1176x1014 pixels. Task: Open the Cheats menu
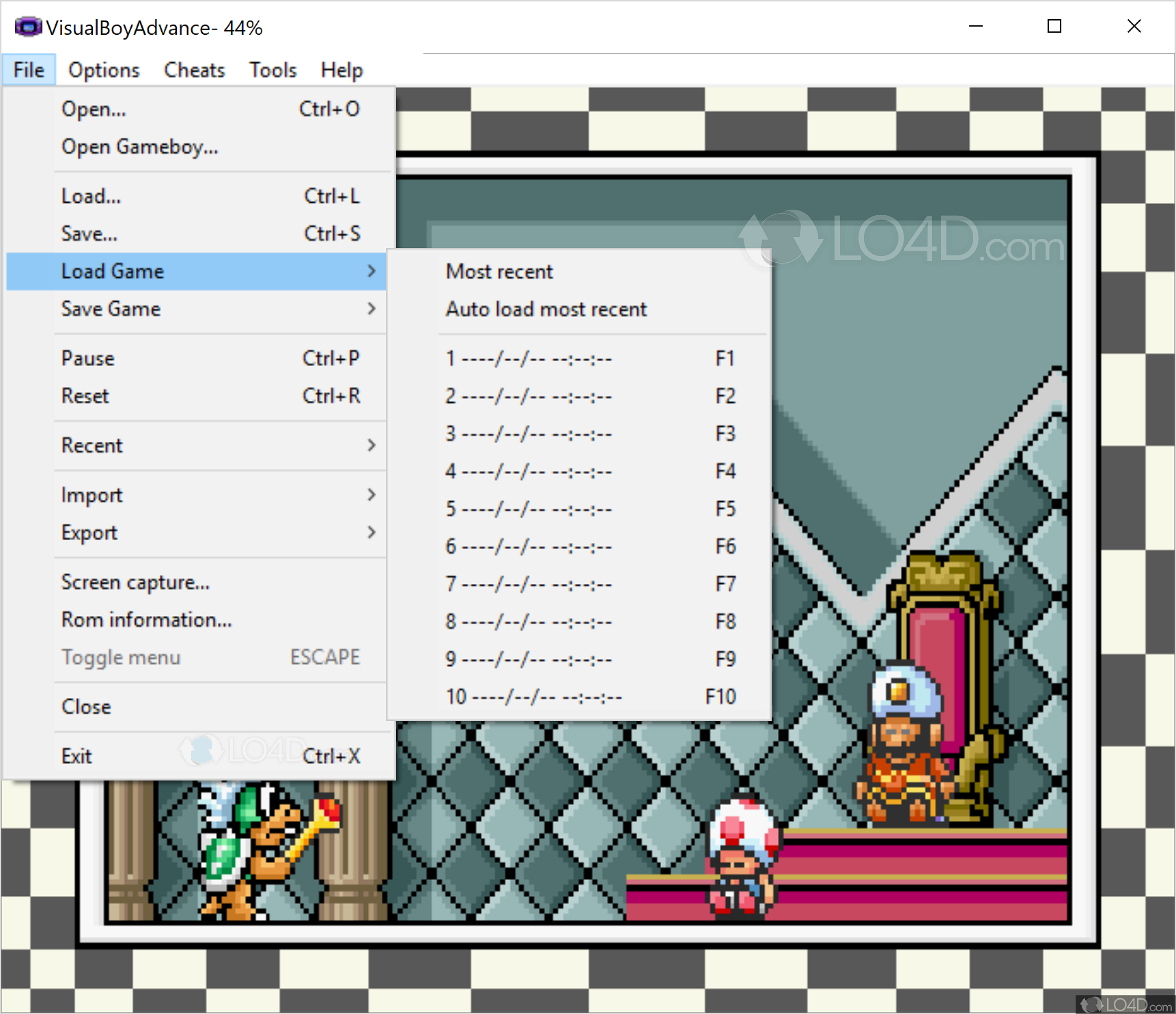tap(194, 70)
